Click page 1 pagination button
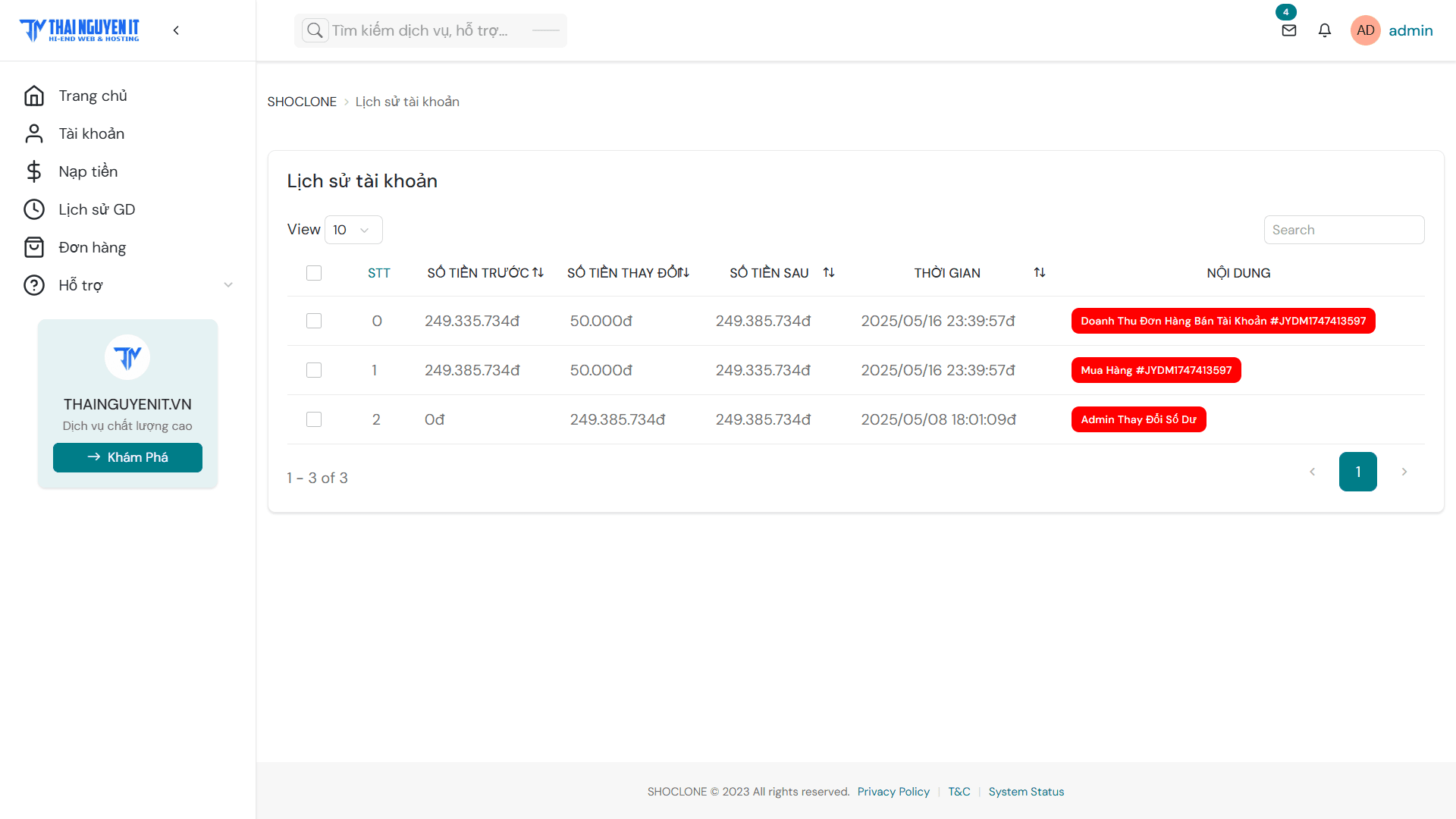1456x819 pixels. pyautogui.click(x=1358, y=472)
